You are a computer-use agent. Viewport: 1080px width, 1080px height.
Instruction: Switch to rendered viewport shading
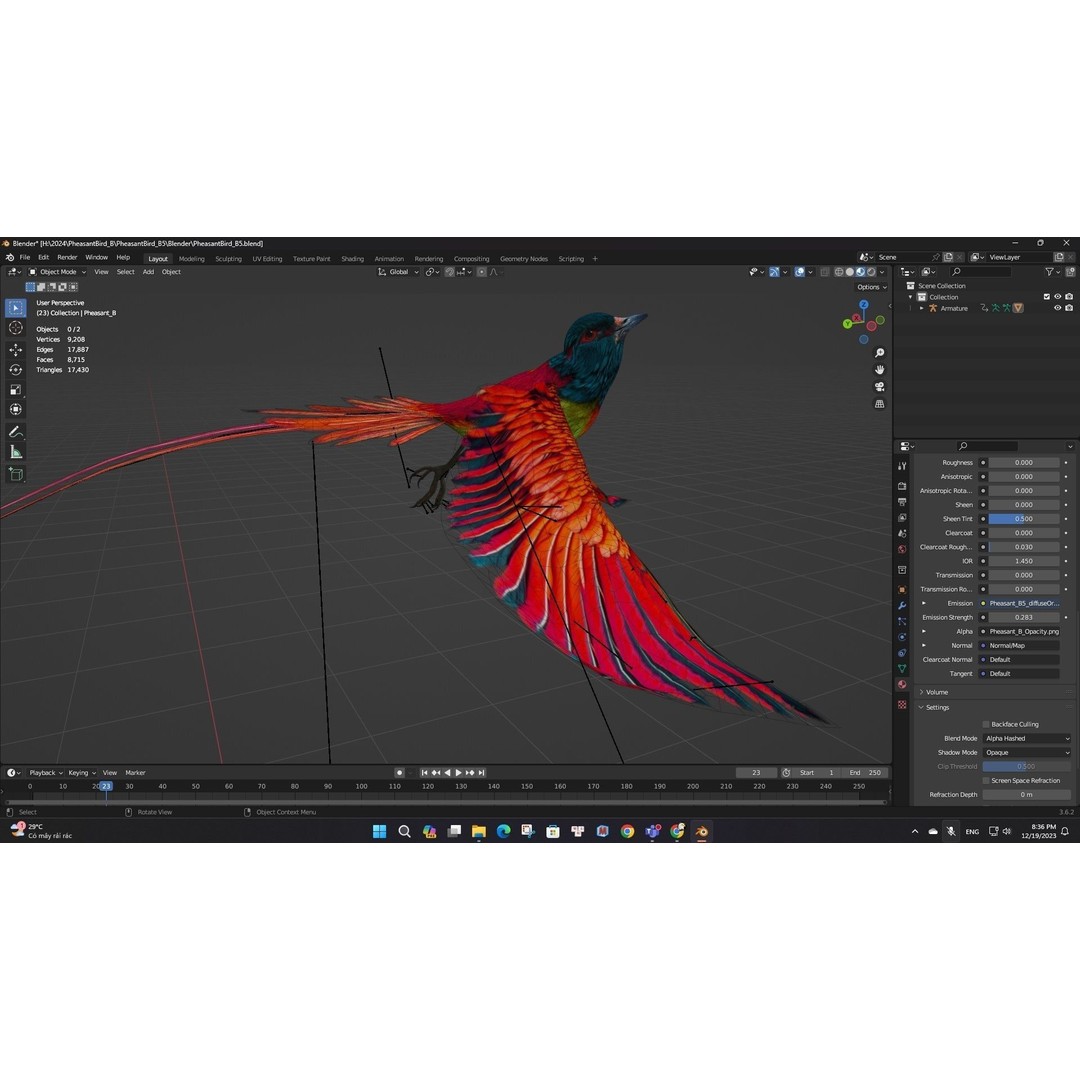point(871,272)
